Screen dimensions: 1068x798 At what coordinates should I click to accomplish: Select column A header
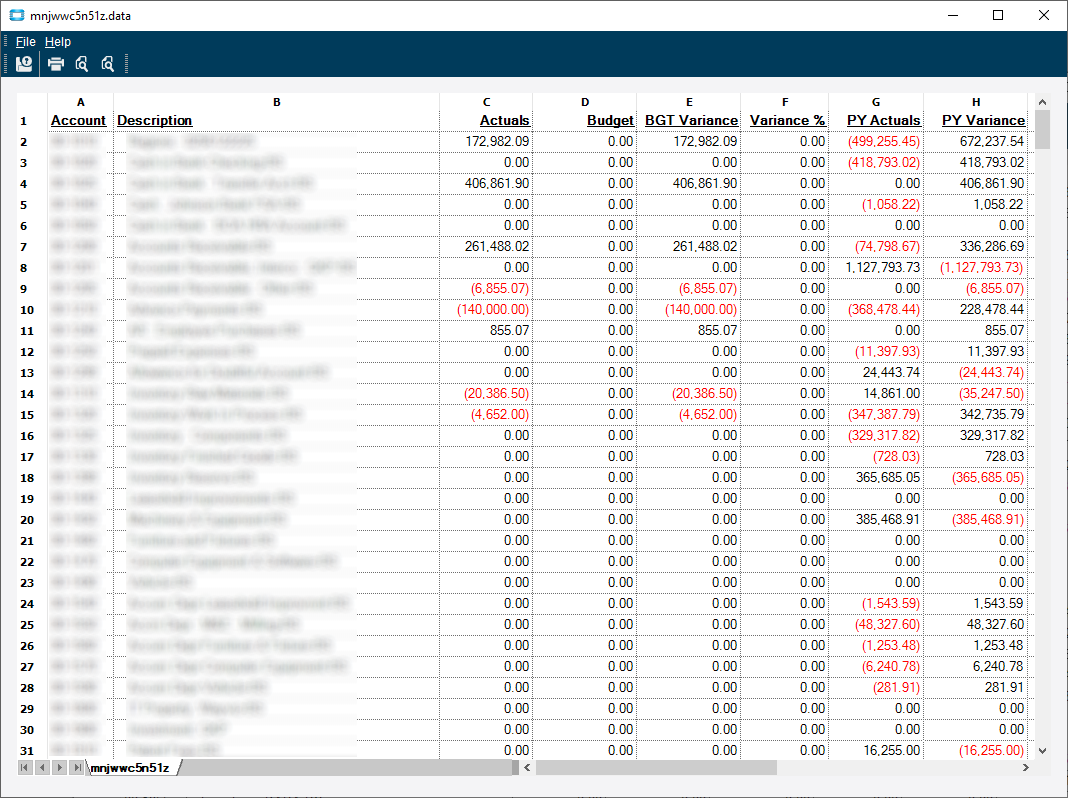point(80,102)
